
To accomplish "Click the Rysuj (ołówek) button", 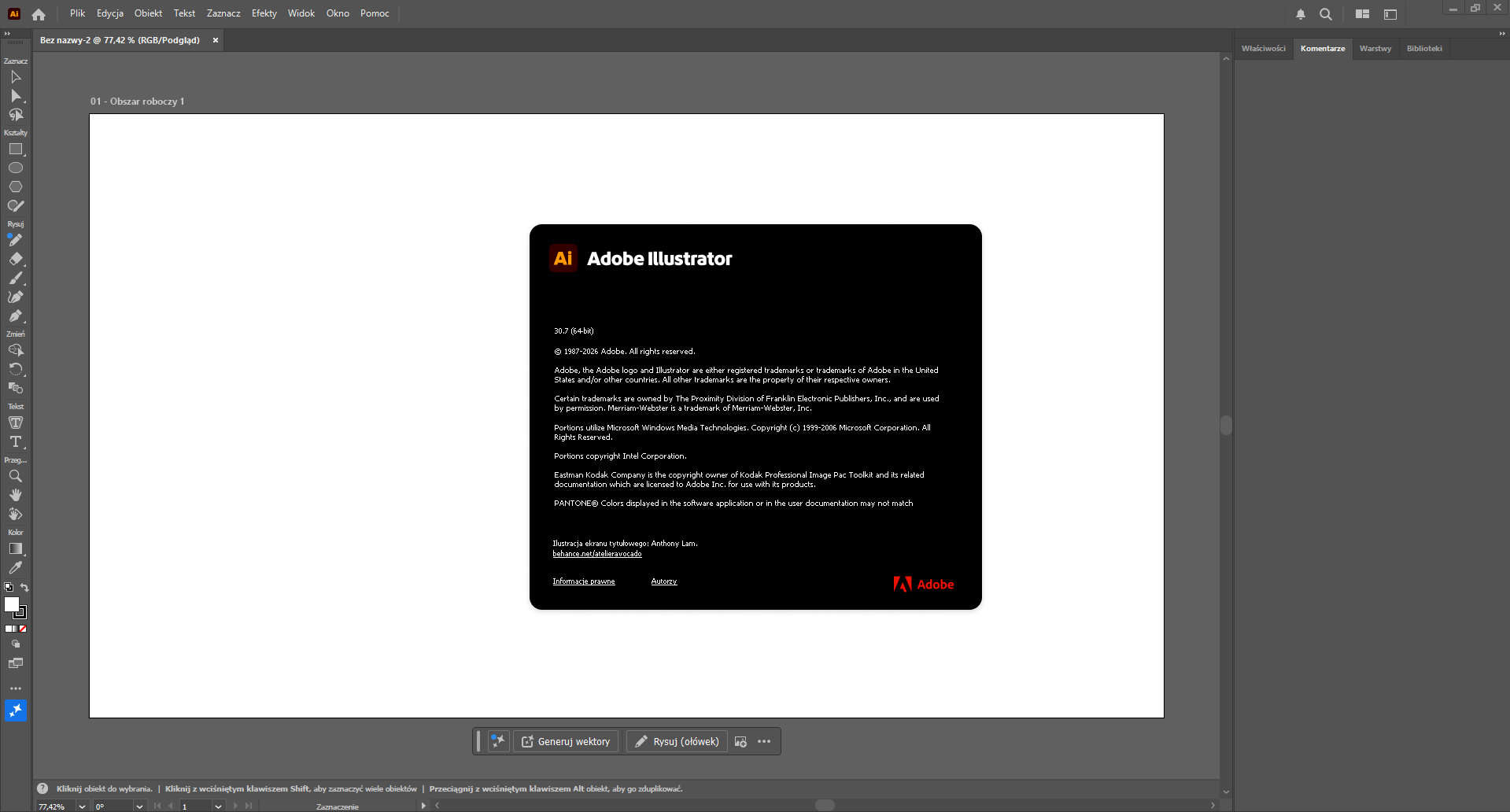I will 677,741.
